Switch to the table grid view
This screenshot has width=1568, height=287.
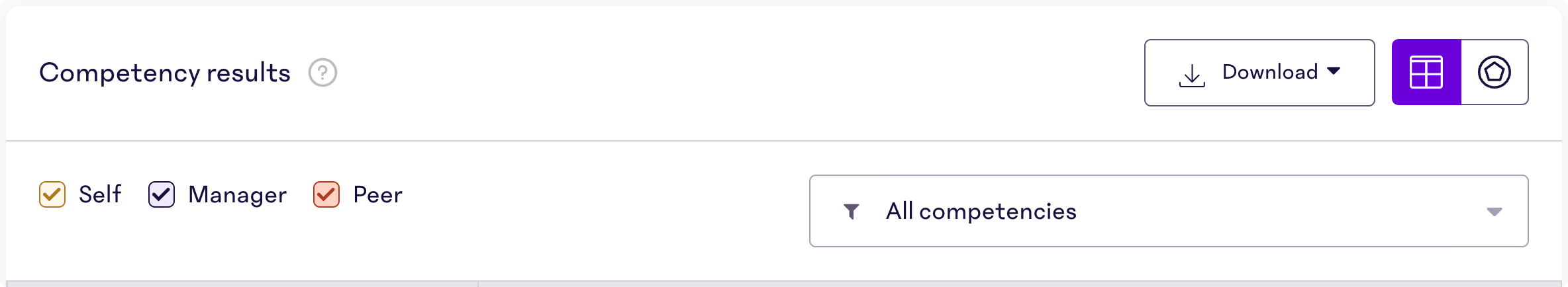coord(1426,72)
